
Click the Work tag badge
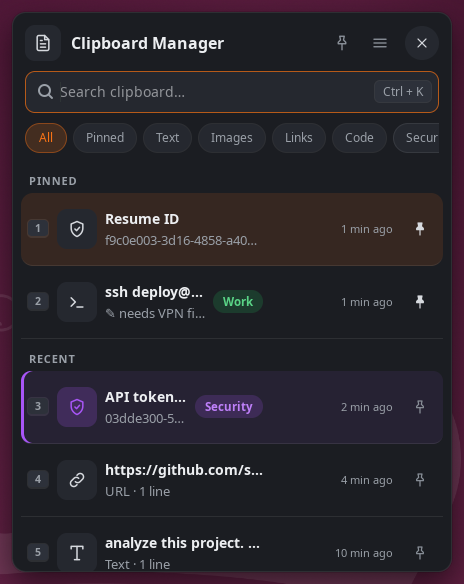point(238,301)
